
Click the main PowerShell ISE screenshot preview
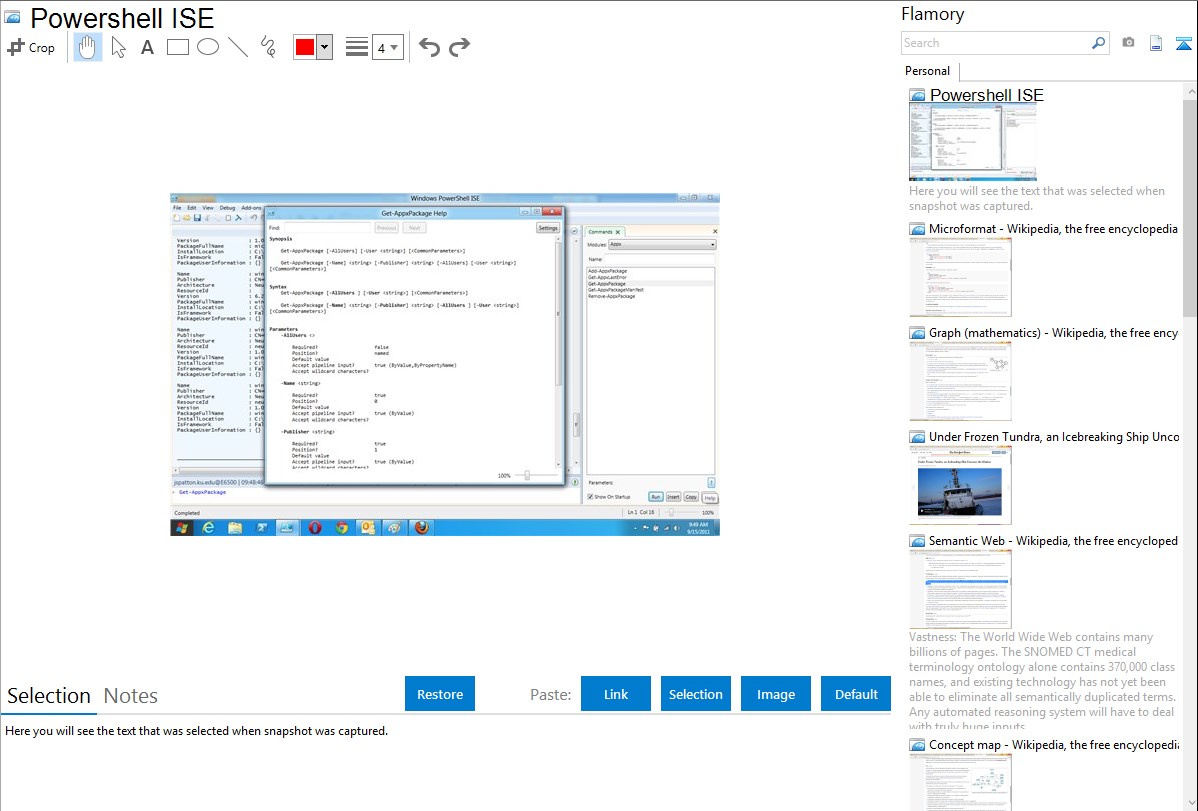[445, 365]
